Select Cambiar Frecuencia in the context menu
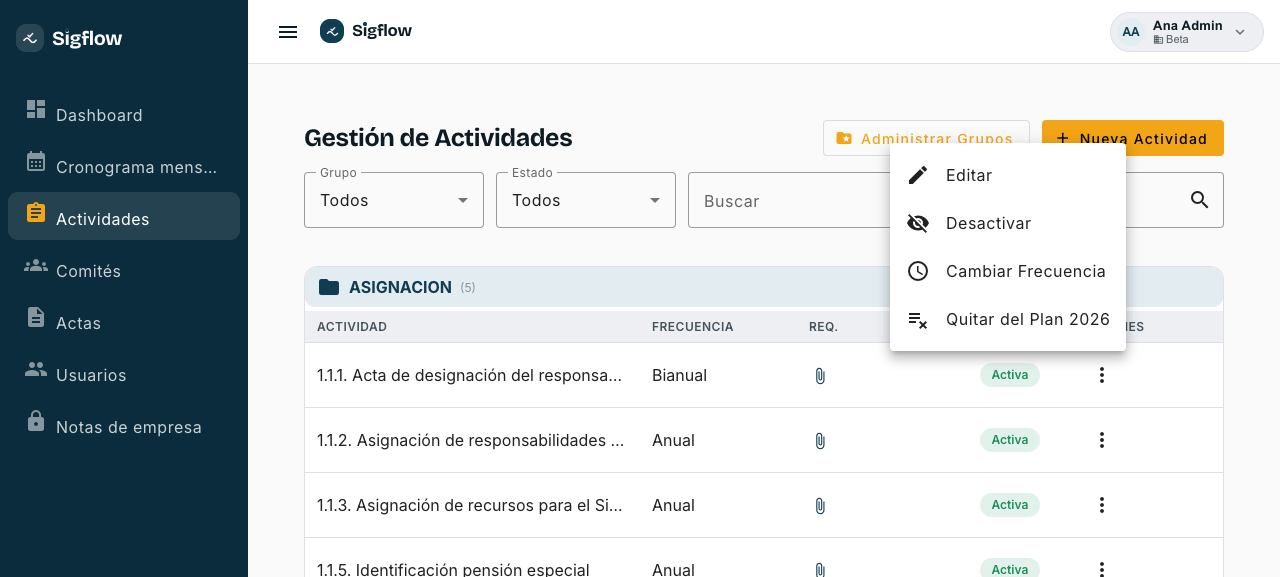 click(1008, 271)
